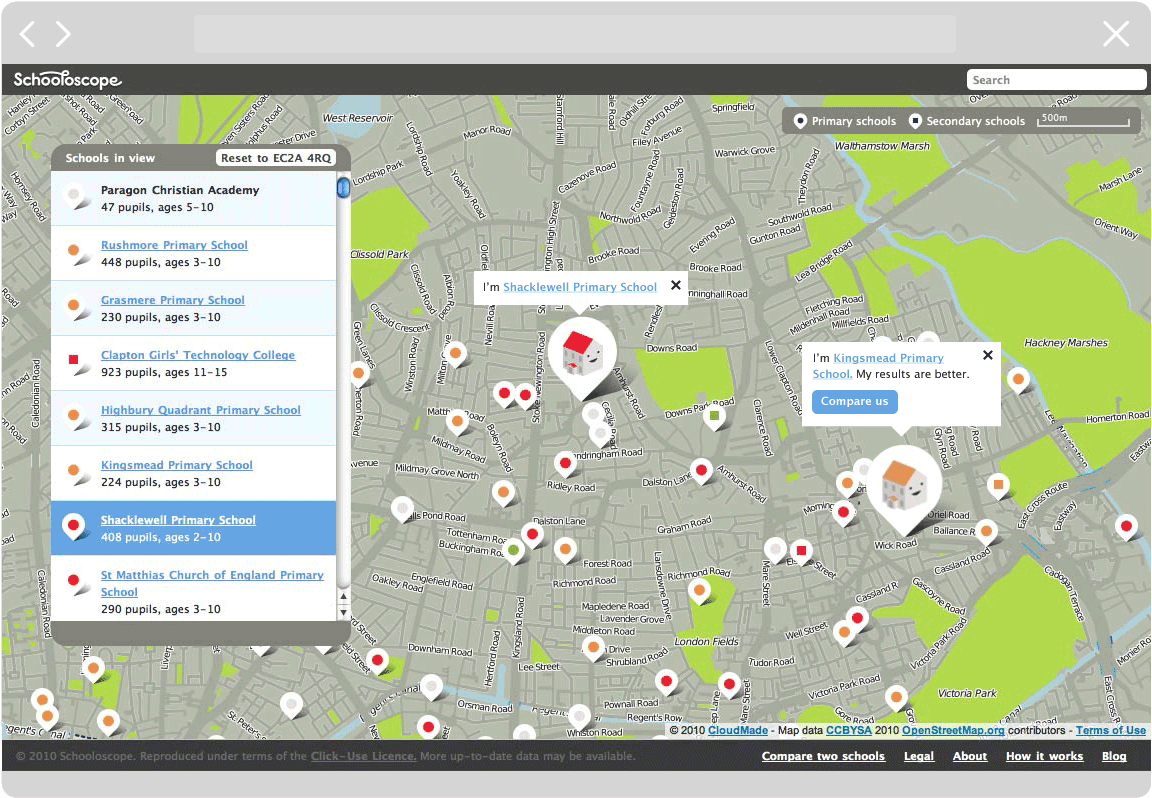Screen dimensions: 1152x798
Task: Open the How it works page
Action: pyautogui.click(x=1044, y=756)
